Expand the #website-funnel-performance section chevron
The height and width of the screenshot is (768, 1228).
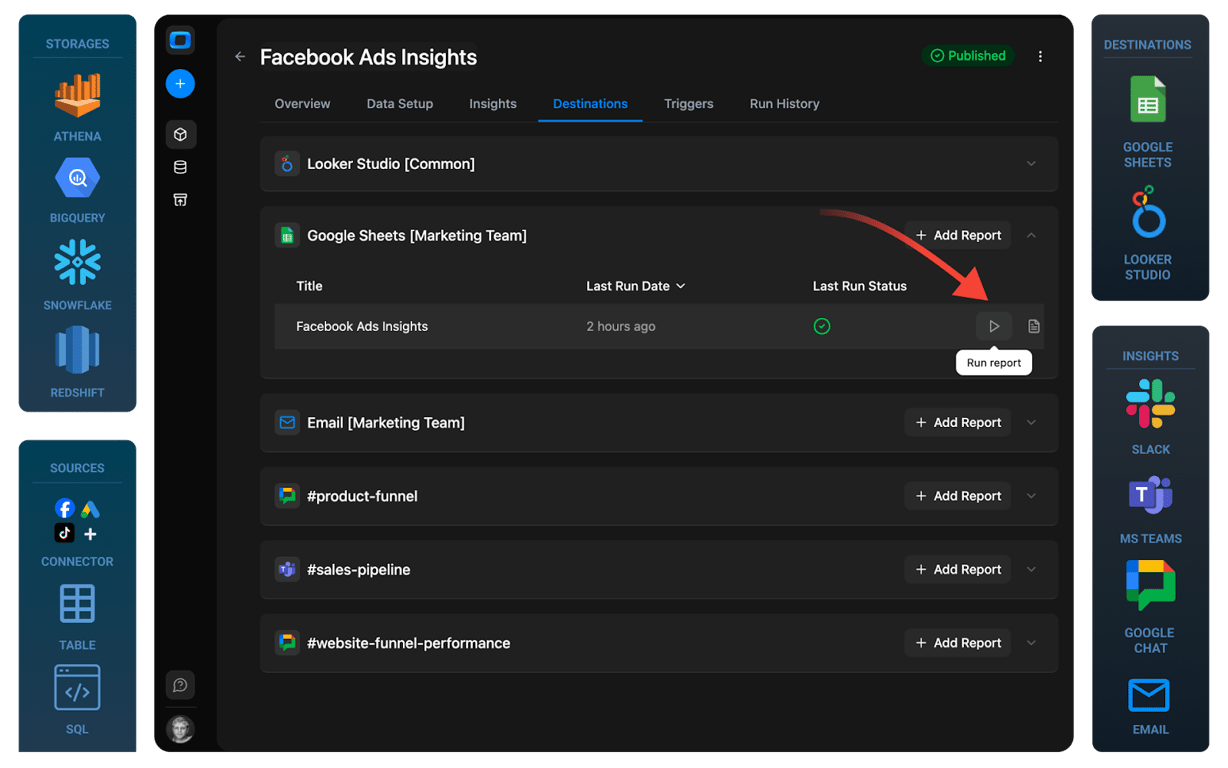pos(1031,643)
